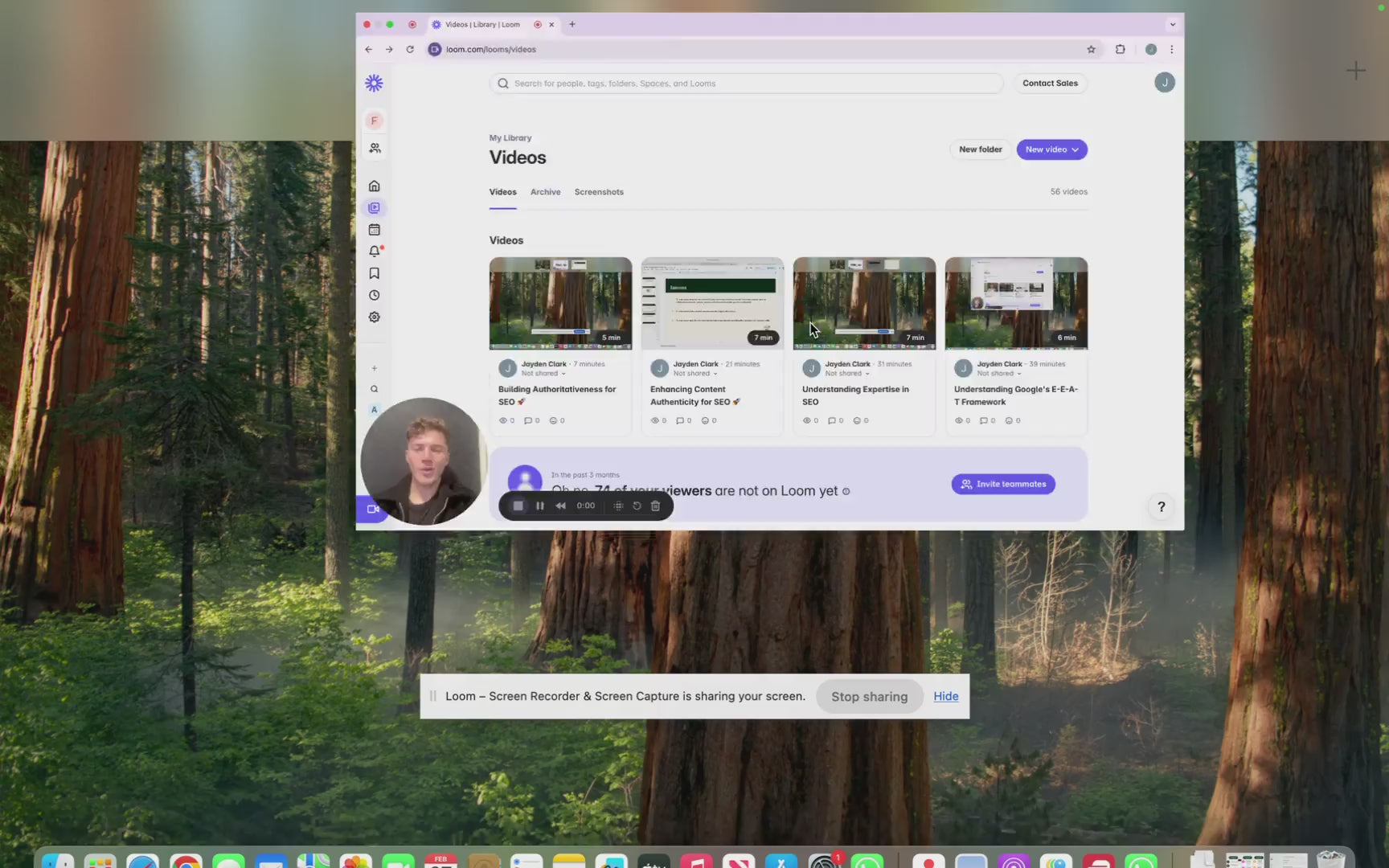
Task: Open the Enhancing Content Authenticity video thumbnail
Action: click(x=711, y=303)
